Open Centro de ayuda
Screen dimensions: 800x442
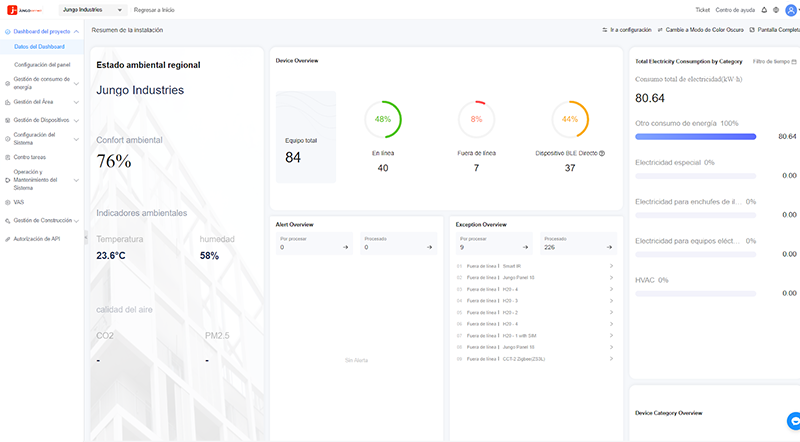[x=735, y=10]
